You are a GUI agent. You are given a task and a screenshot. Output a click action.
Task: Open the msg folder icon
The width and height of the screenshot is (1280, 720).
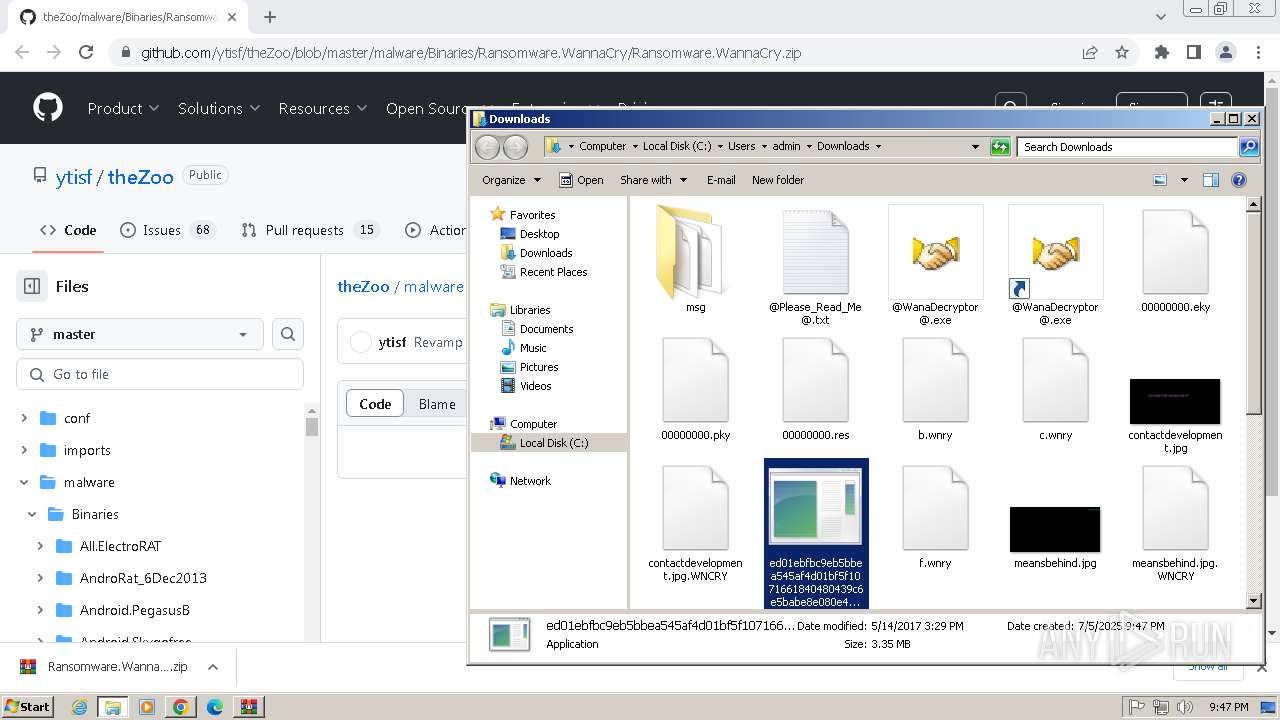(695, 254)
